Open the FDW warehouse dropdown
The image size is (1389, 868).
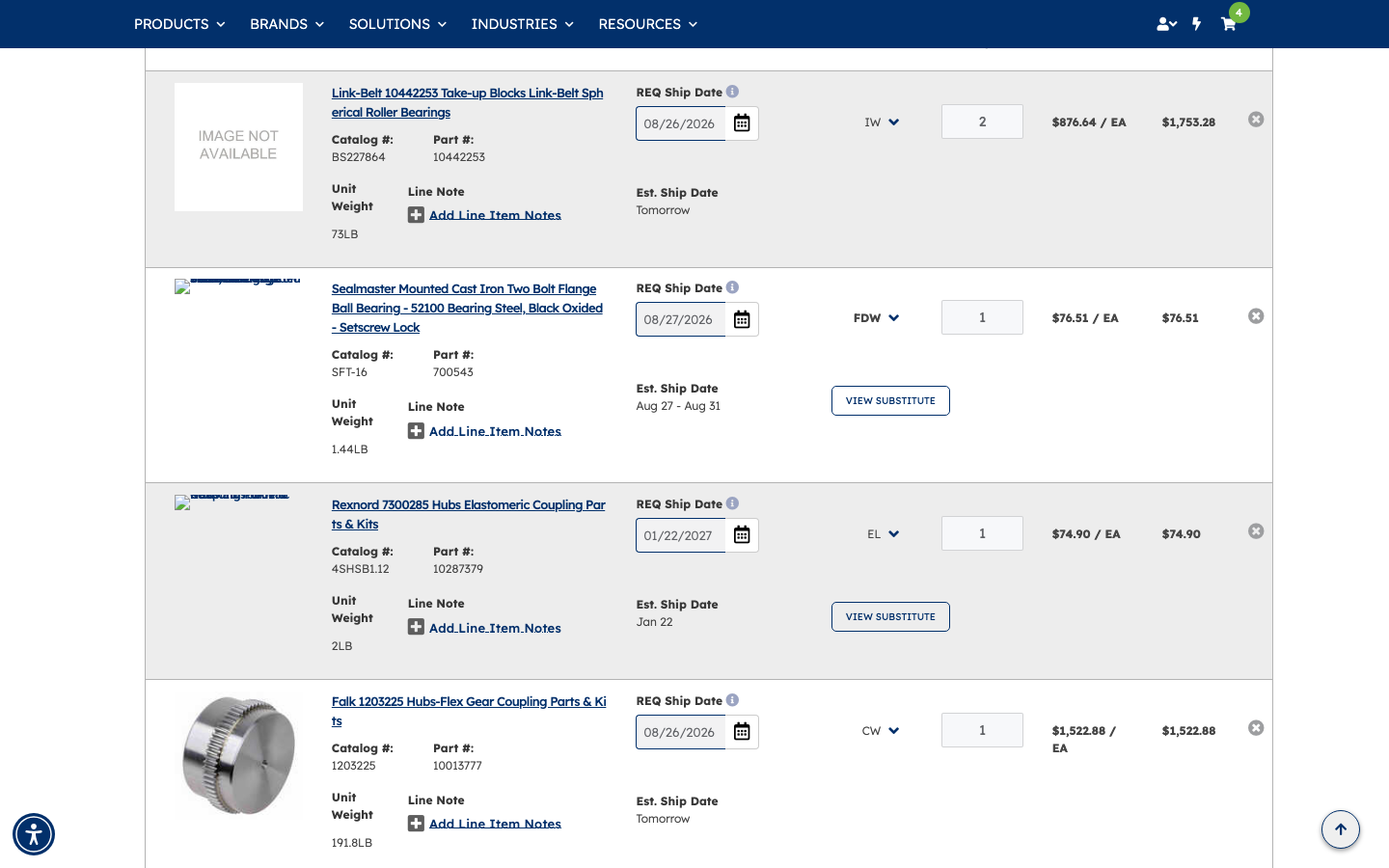click(x=876, y=318)
